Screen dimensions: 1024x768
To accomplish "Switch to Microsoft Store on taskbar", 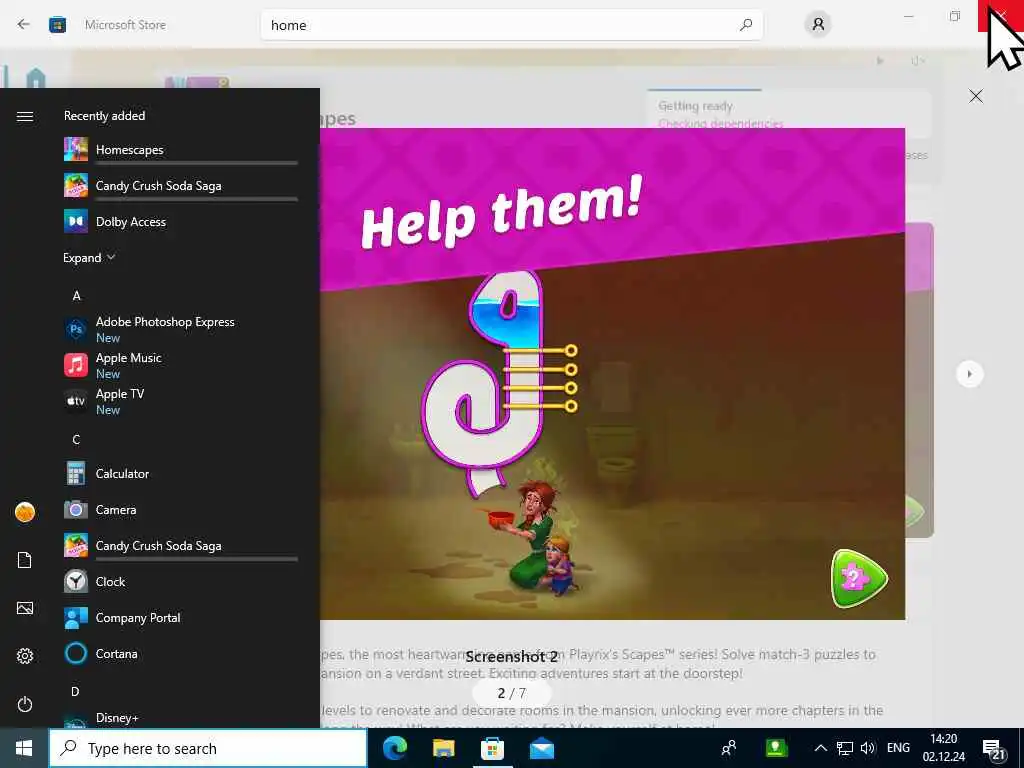I will pos(492,748).
